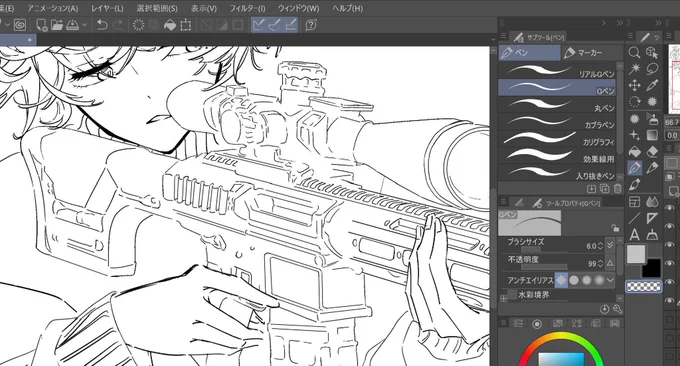This screenshot has height=366, width=680.
Task: Open opacity dynamics button
Action: click(x=610, y=263)
